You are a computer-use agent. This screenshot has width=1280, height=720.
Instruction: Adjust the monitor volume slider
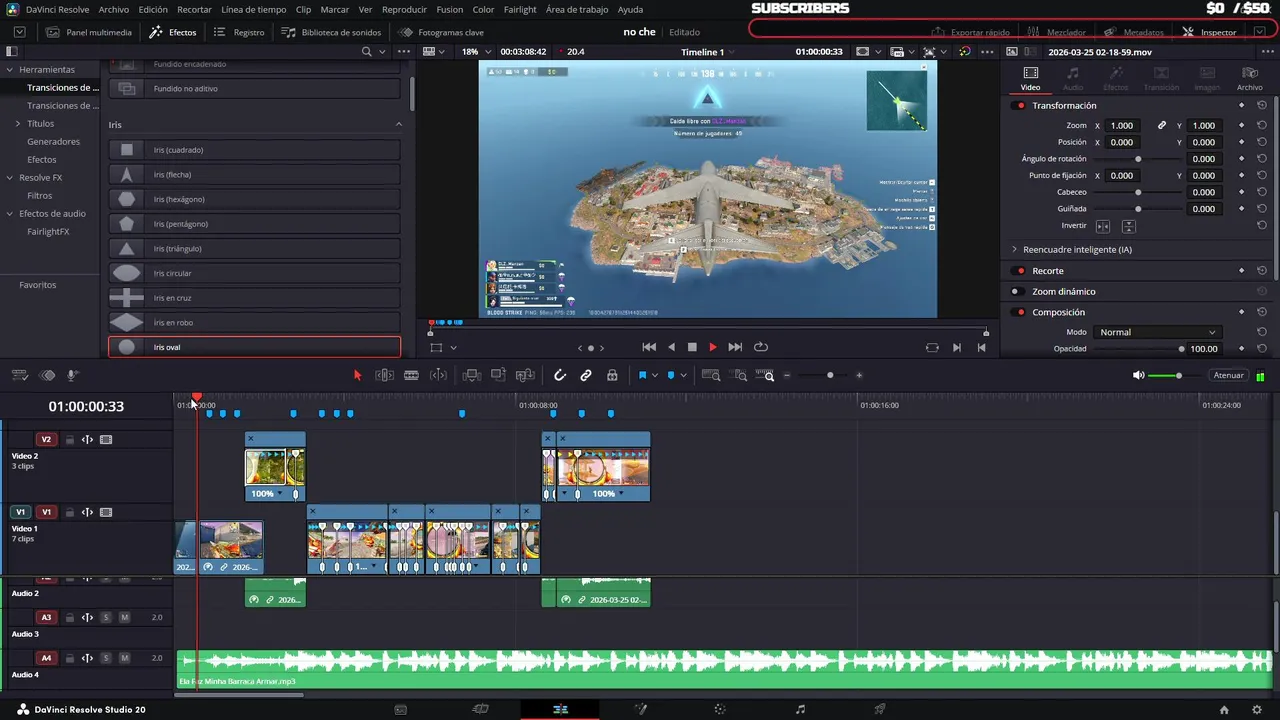1178,375
